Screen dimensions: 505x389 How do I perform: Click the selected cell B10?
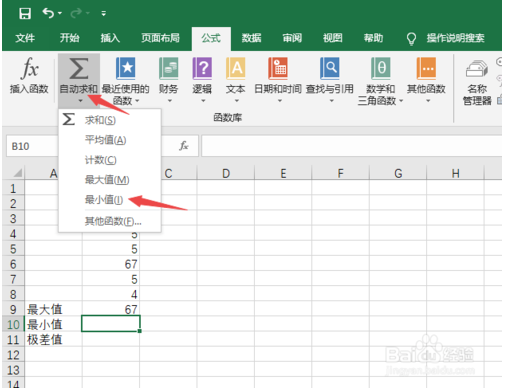coord(111,324)
